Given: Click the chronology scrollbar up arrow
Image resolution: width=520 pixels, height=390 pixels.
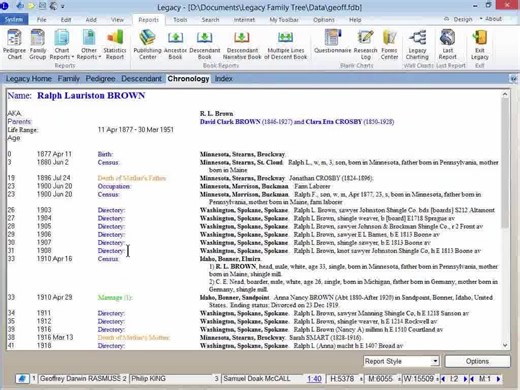Looking at the screenshot, I should tap(505, 94).
